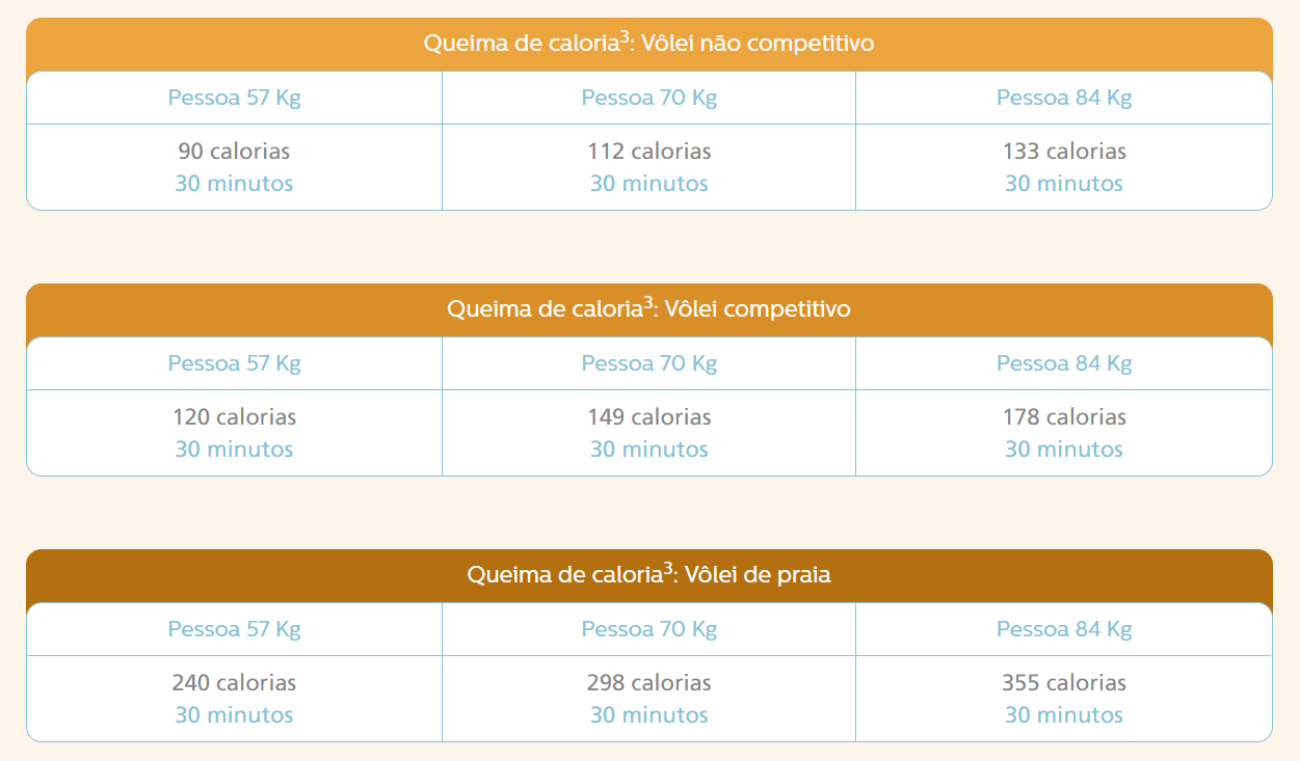Viewport: 1300px width, 761px height.
Task: Click the '240 calorias' value
Action: tap(234, 683)
